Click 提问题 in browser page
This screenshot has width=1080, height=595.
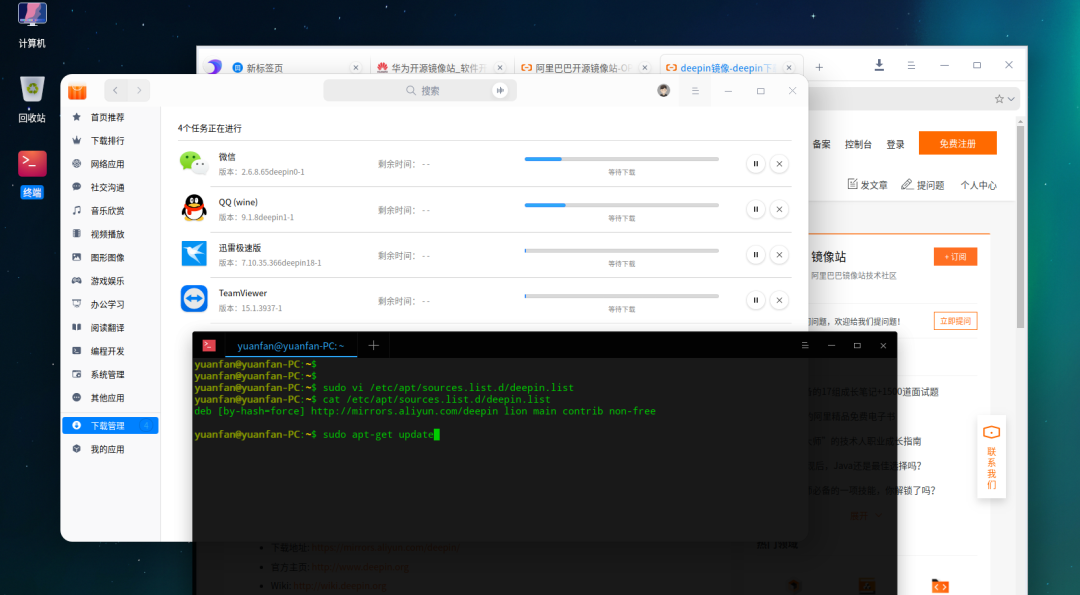coord(923,185)
